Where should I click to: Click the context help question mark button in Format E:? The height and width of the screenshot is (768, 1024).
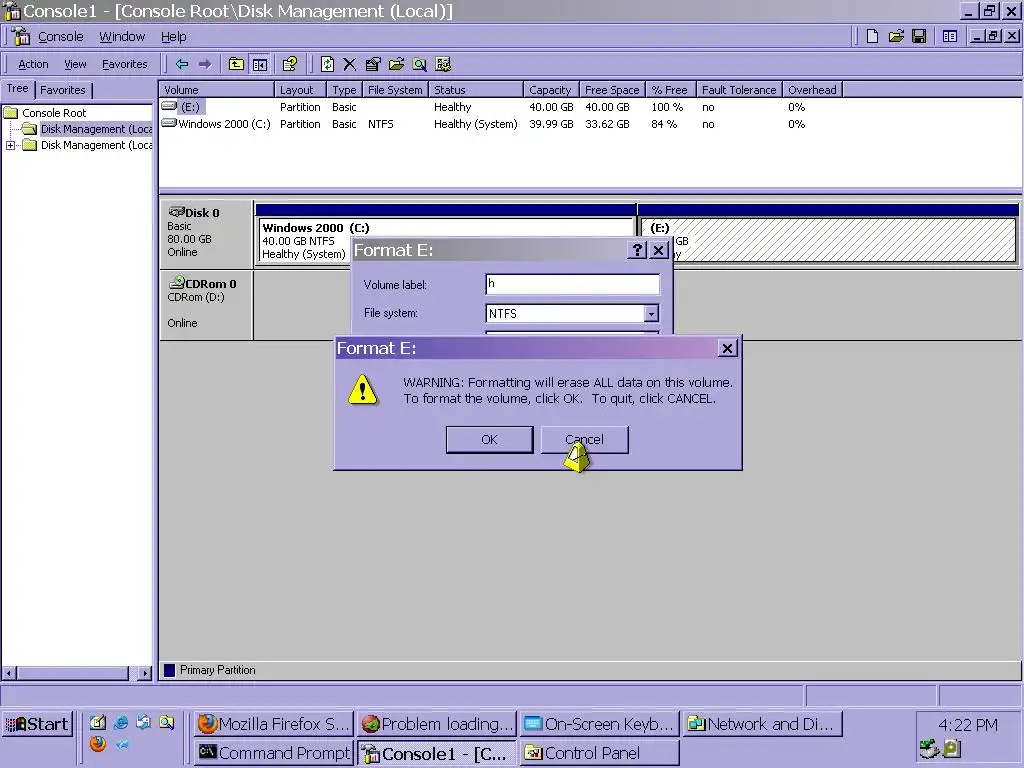(x=637, y=250)
